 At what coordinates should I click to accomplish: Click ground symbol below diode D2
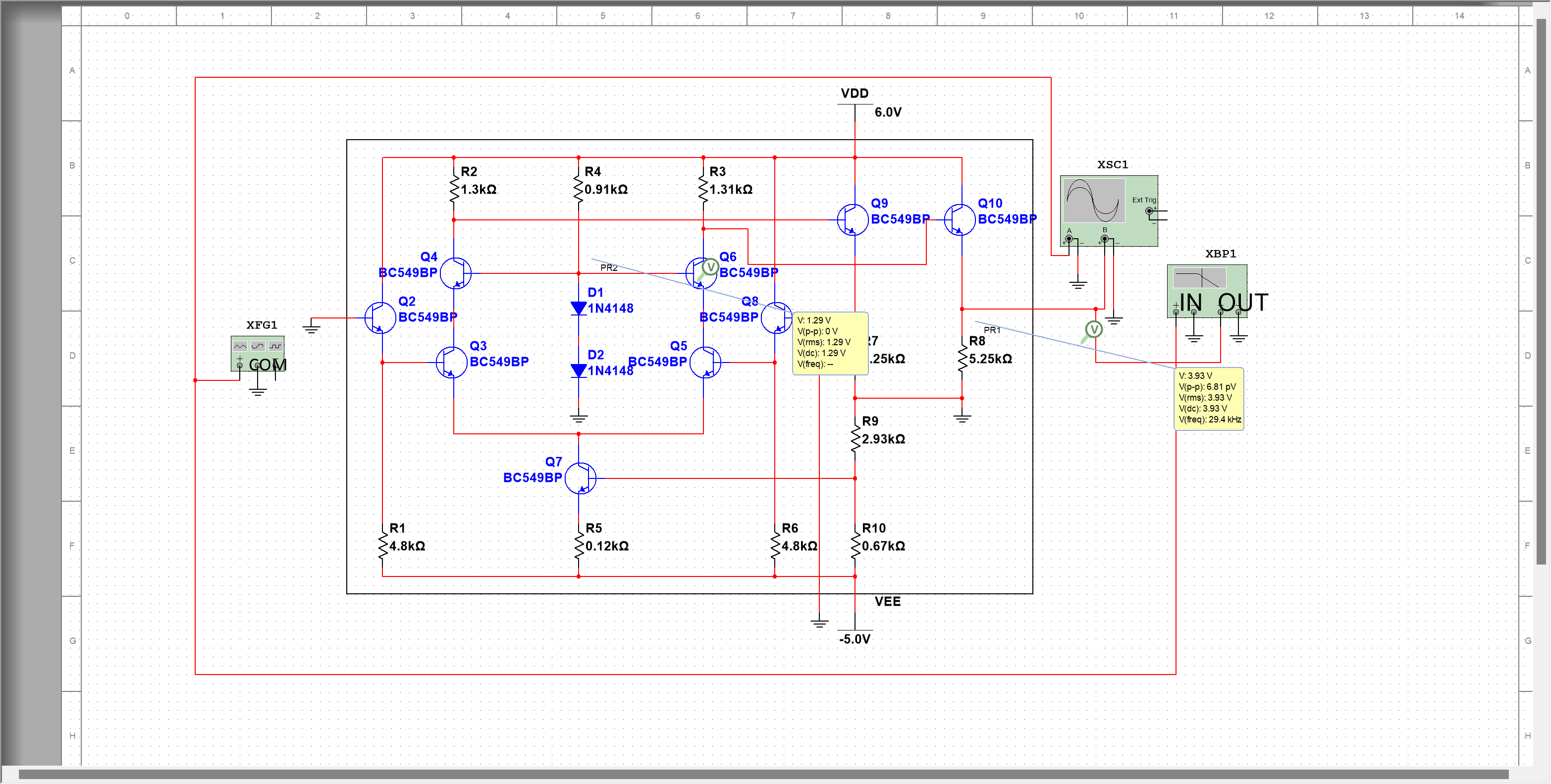579,418
